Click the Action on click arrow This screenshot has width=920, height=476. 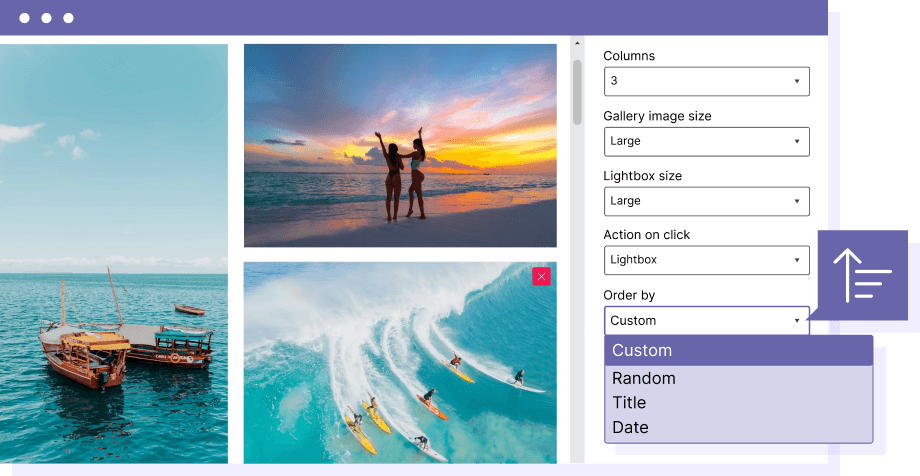pyautogui.click(x=797, y=260)
